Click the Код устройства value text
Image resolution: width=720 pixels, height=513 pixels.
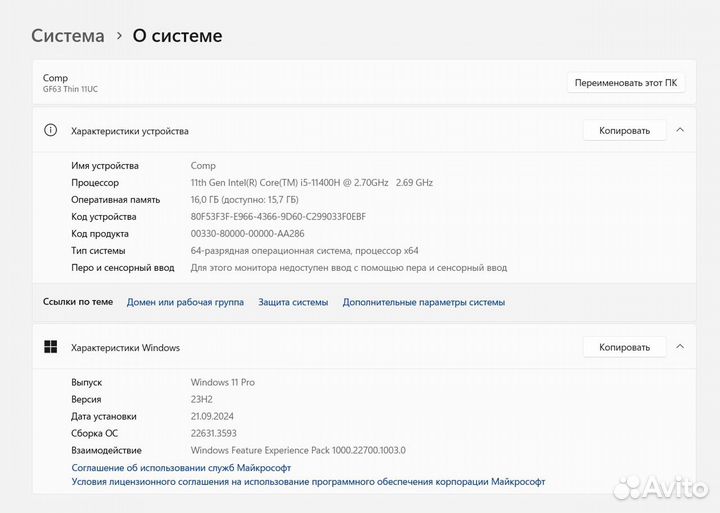[278, 216]
